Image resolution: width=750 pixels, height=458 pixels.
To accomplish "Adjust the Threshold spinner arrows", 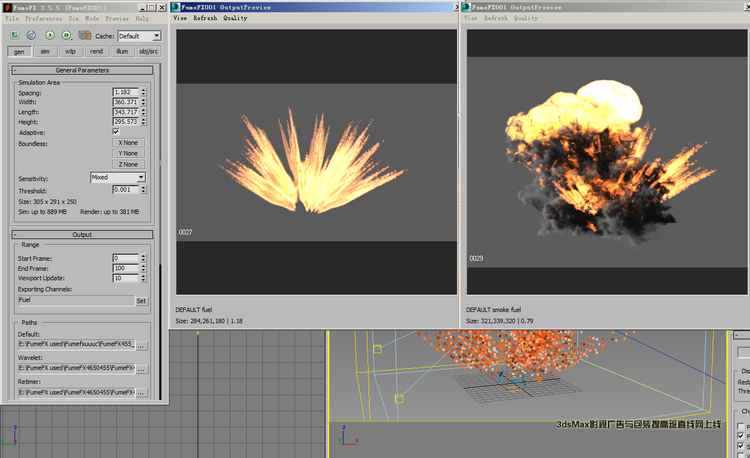I will coord(143,190).
